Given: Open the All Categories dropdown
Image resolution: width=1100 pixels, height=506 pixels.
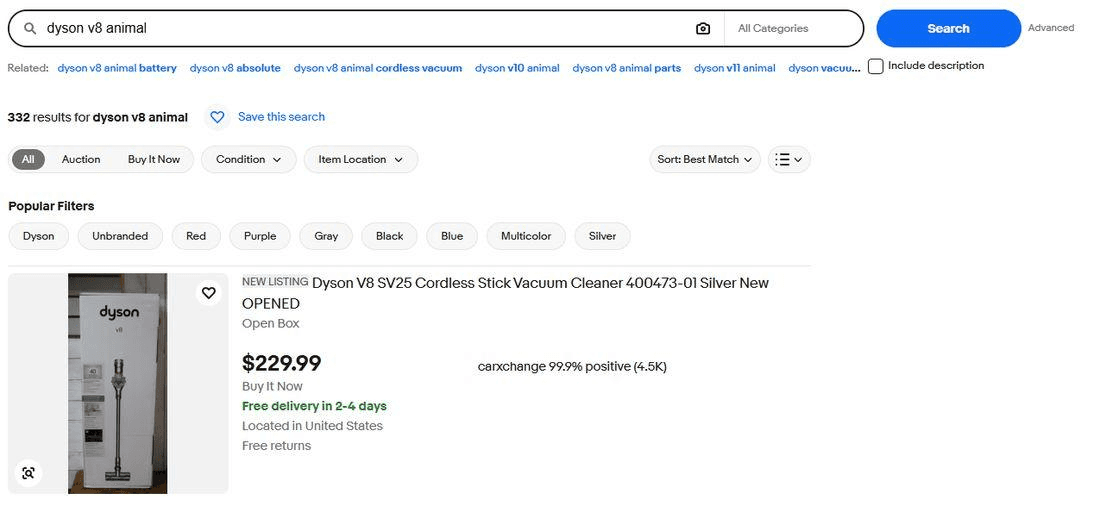Looking at the screenshot, I should tap(793, 29).
